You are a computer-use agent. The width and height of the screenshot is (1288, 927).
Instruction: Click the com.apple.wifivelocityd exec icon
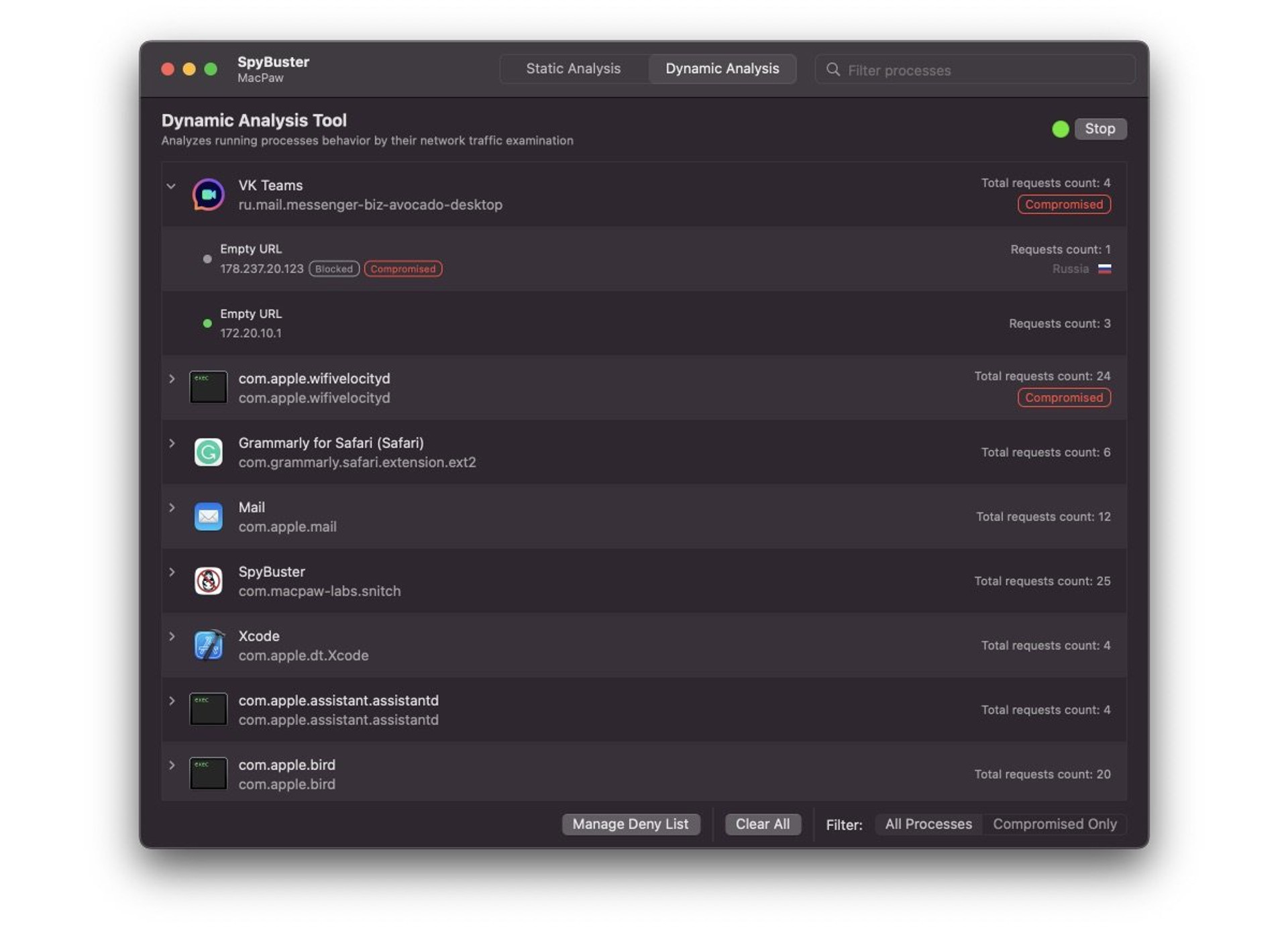(208, 387)
